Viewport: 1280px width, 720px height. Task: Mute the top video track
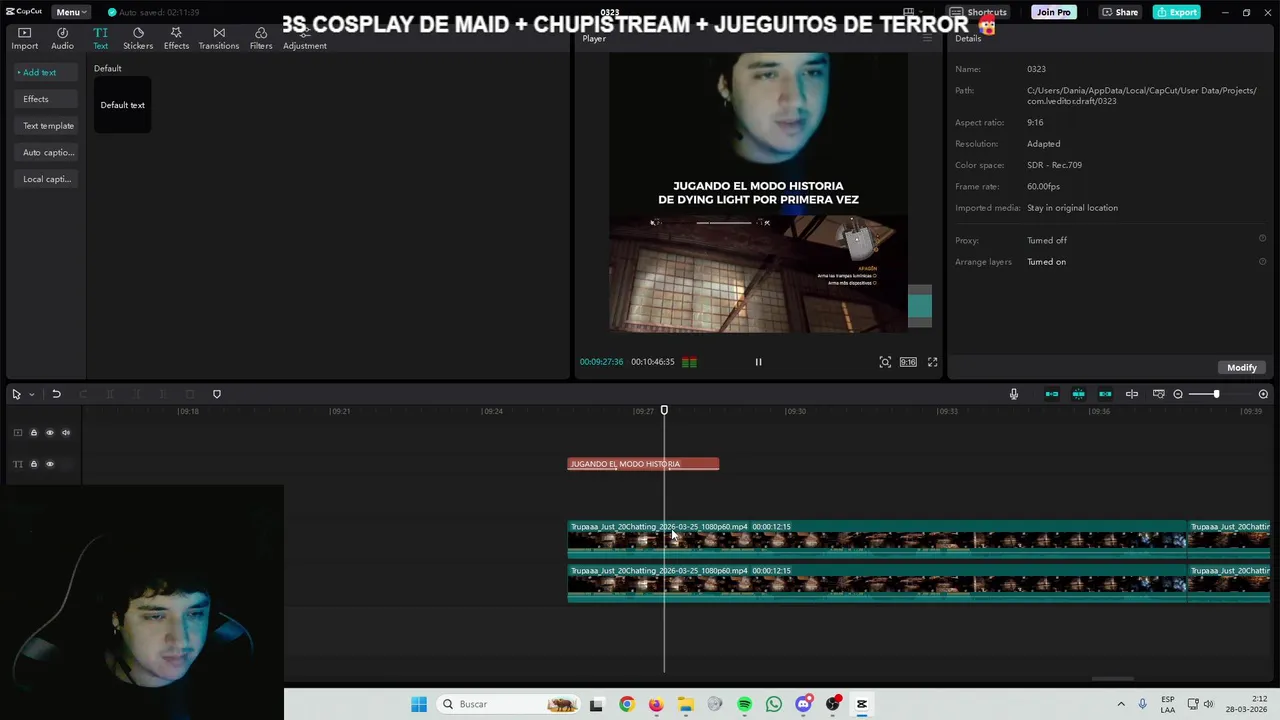[x=66, y=433]
